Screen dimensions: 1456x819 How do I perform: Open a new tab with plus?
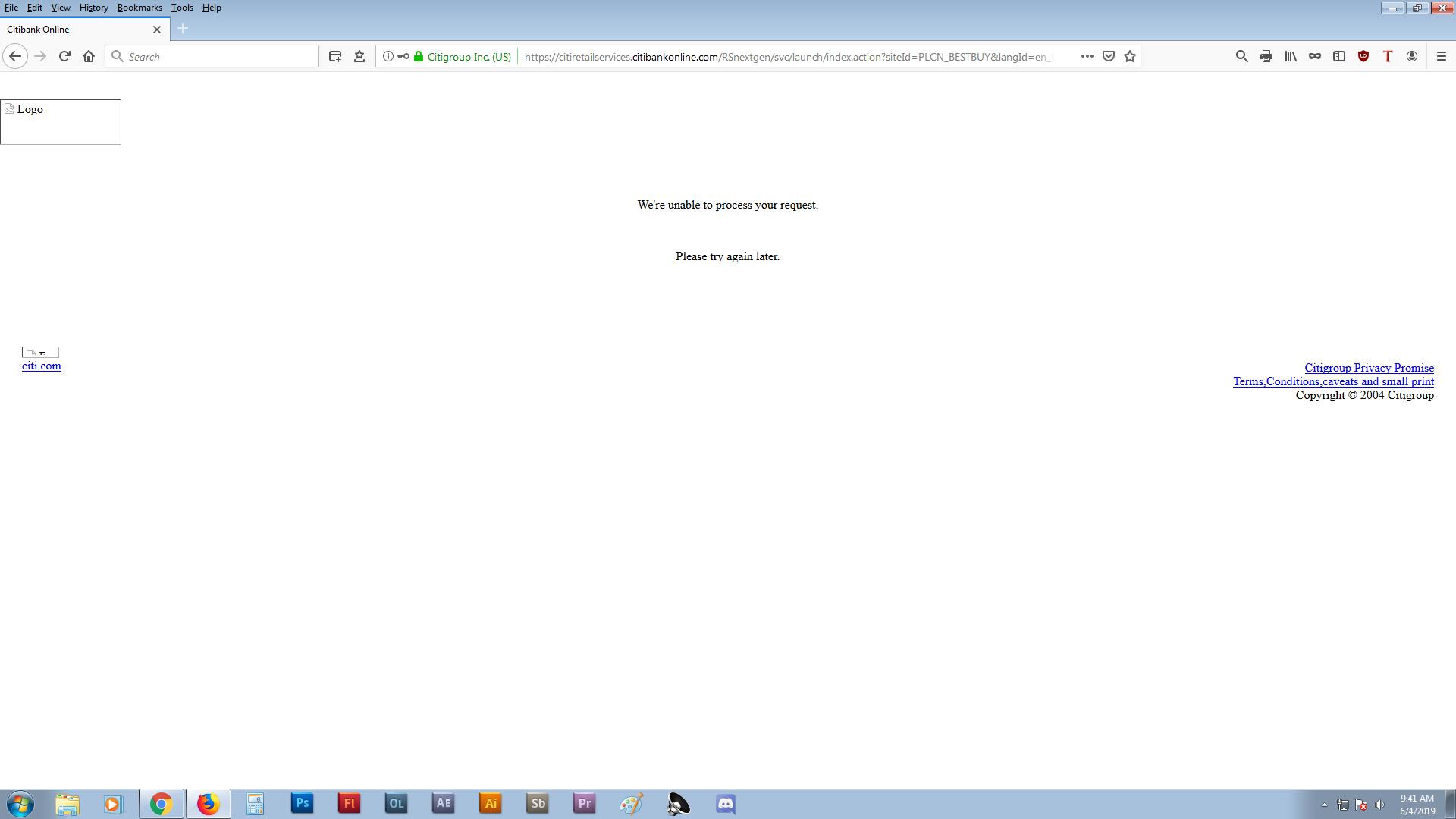click(183, 29)
